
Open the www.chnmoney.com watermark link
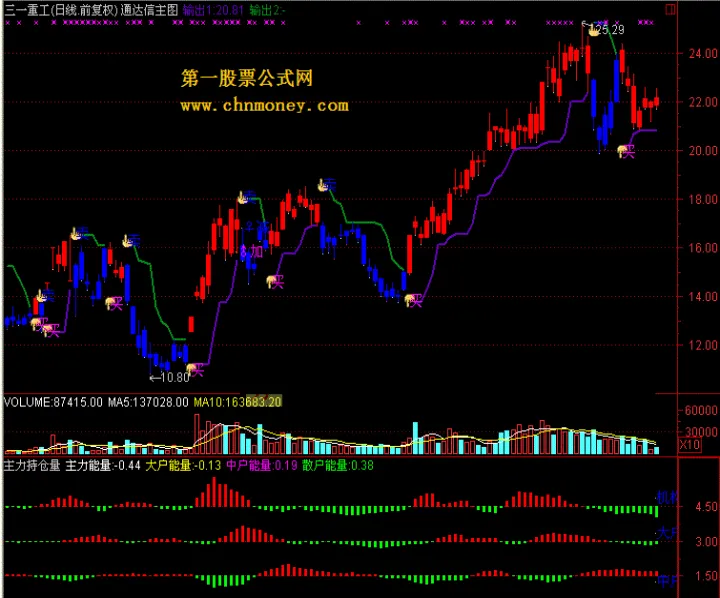(264, 105)
